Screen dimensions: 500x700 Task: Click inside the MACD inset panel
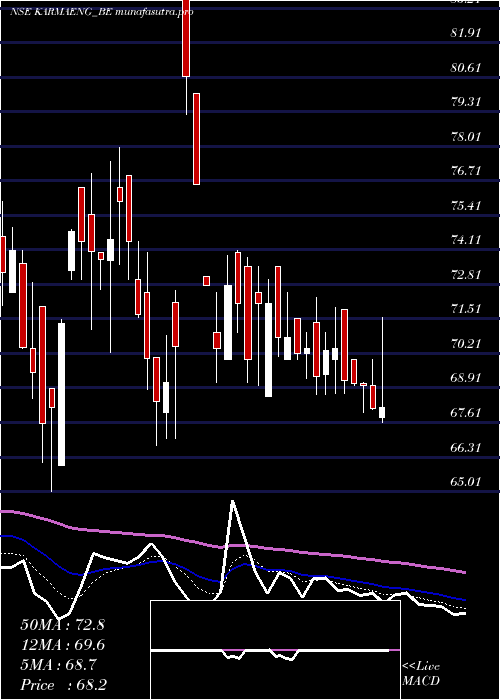275,650
